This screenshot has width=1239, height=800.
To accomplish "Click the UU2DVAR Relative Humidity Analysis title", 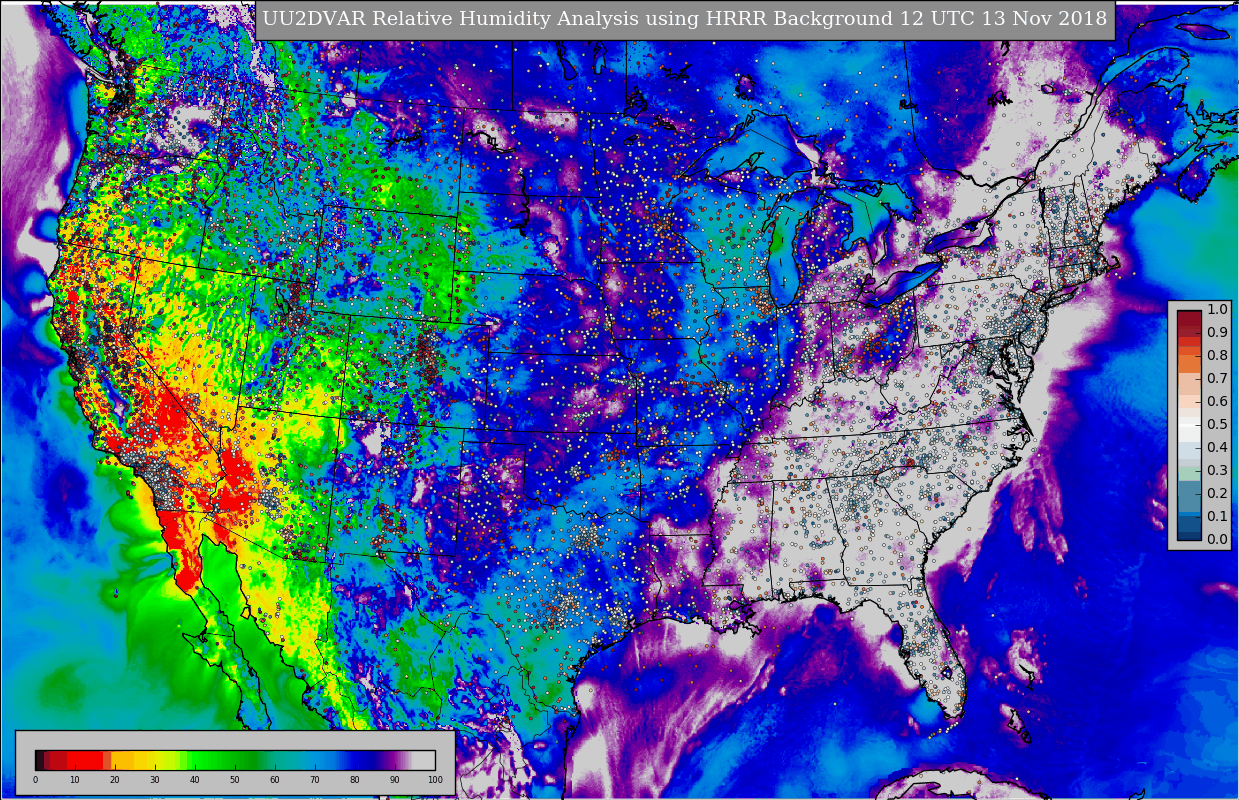I will click(685, 19).
